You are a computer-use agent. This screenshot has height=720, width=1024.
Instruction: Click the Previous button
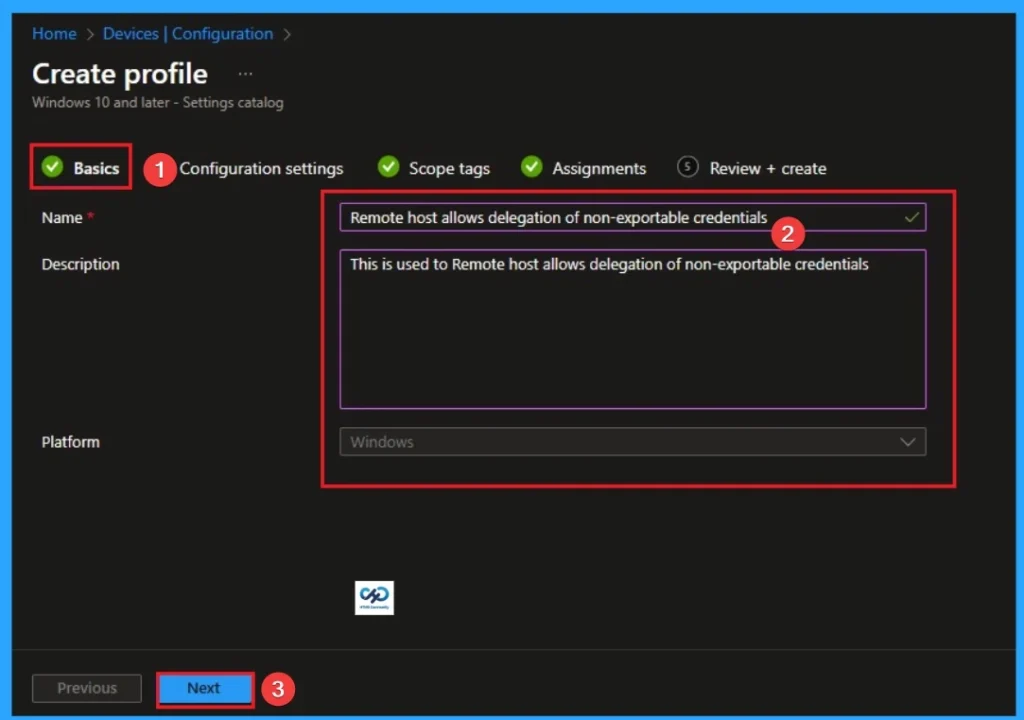click(x=86, y=688)
